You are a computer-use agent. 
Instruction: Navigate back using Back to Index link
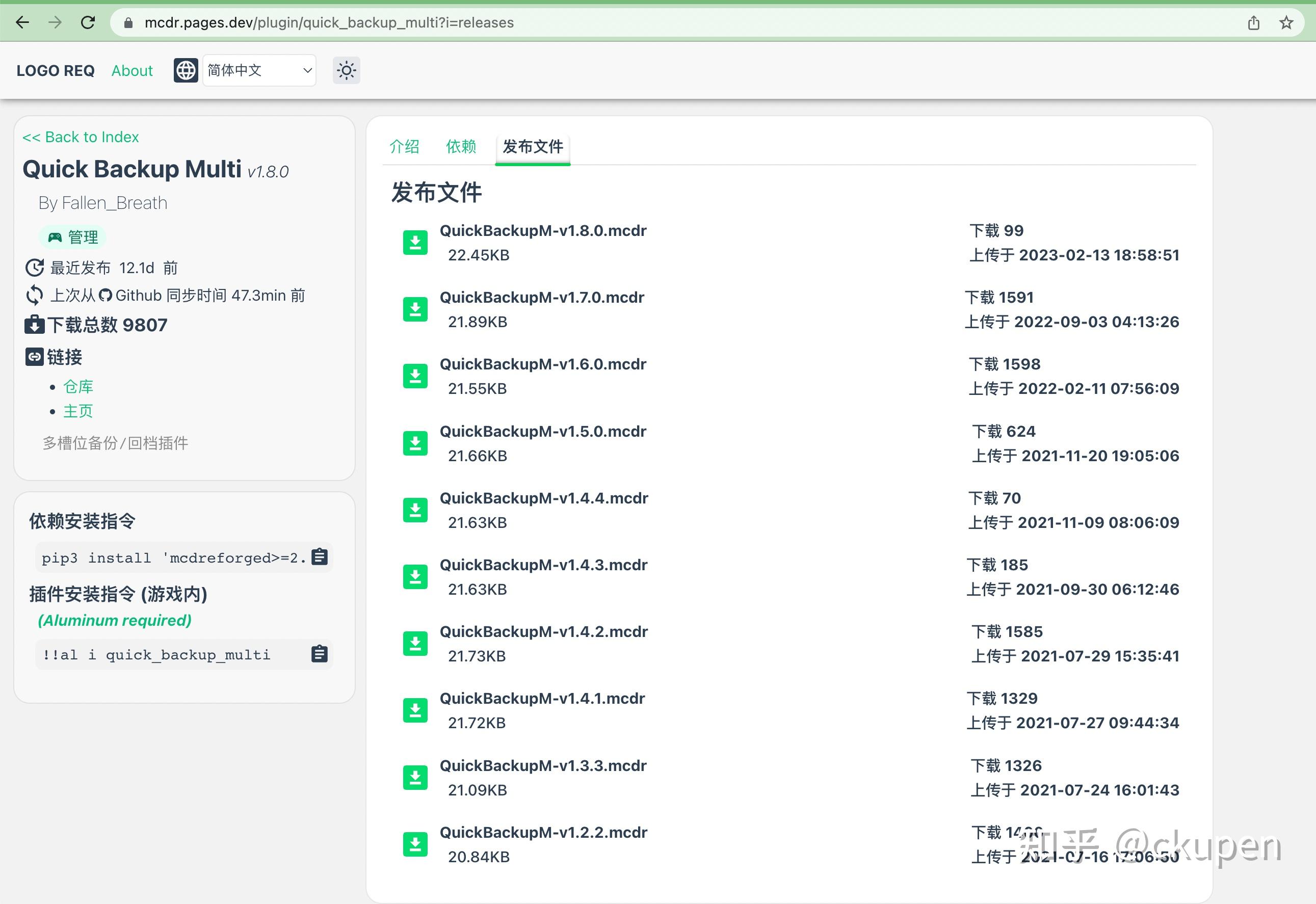pyautogui.click(x=81, y=137)
